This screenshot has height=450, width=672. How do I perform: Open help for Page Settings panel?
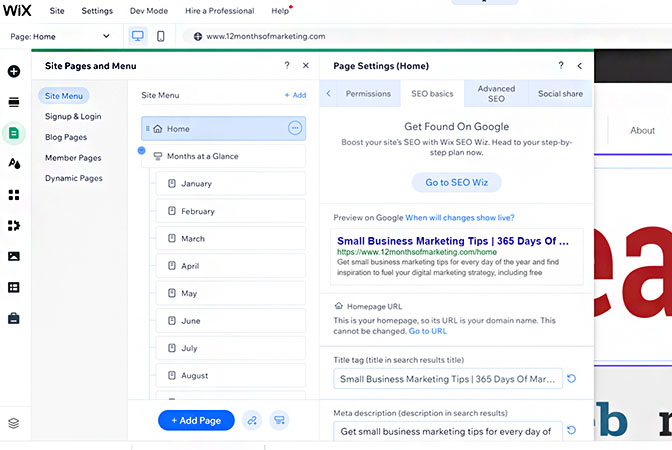coord(561,65)
